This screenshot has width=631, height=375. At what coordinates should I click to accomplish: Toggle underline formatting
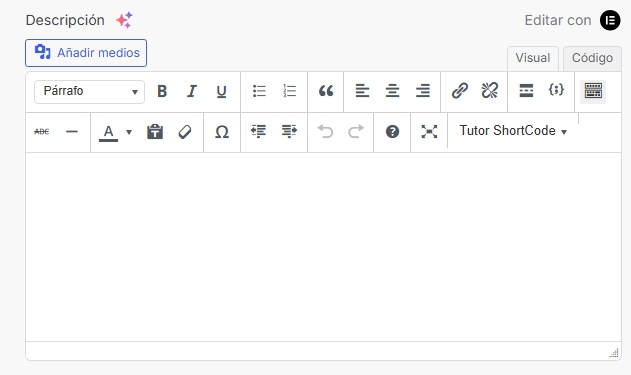tap(221, 91)
